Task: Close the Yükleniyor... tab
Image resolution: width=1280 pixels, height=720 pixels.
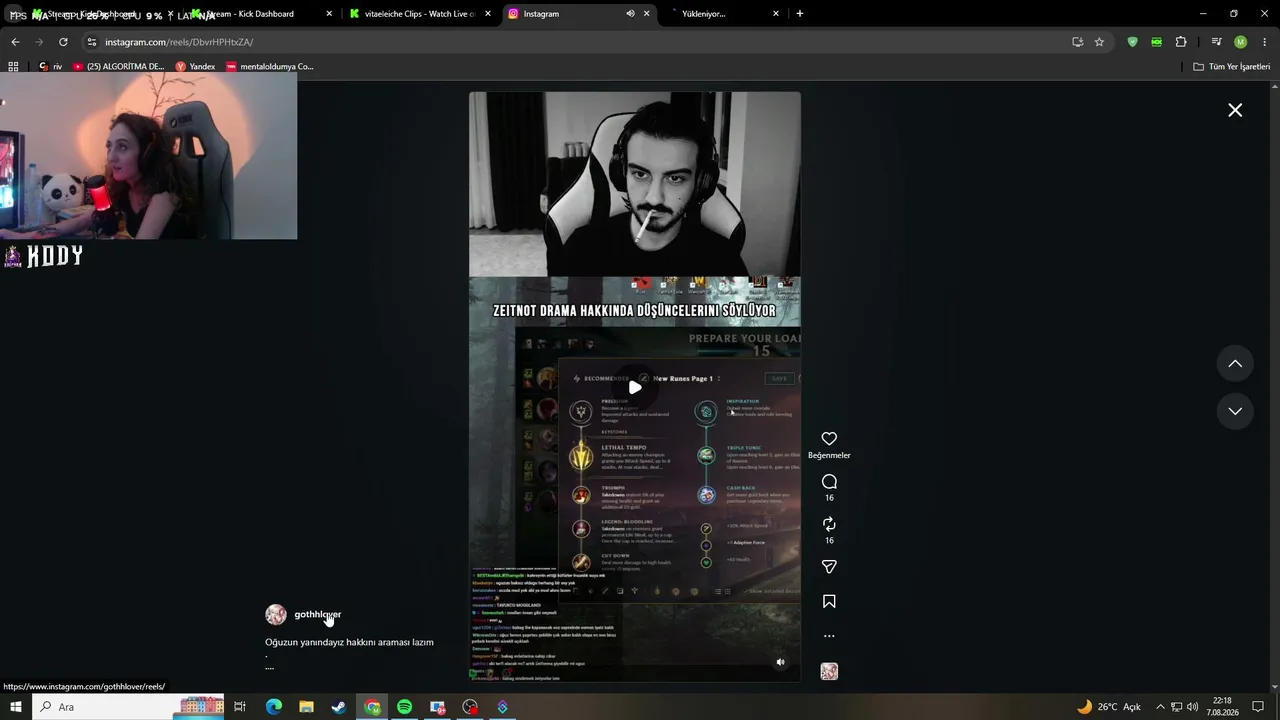Action: point(776,14)
